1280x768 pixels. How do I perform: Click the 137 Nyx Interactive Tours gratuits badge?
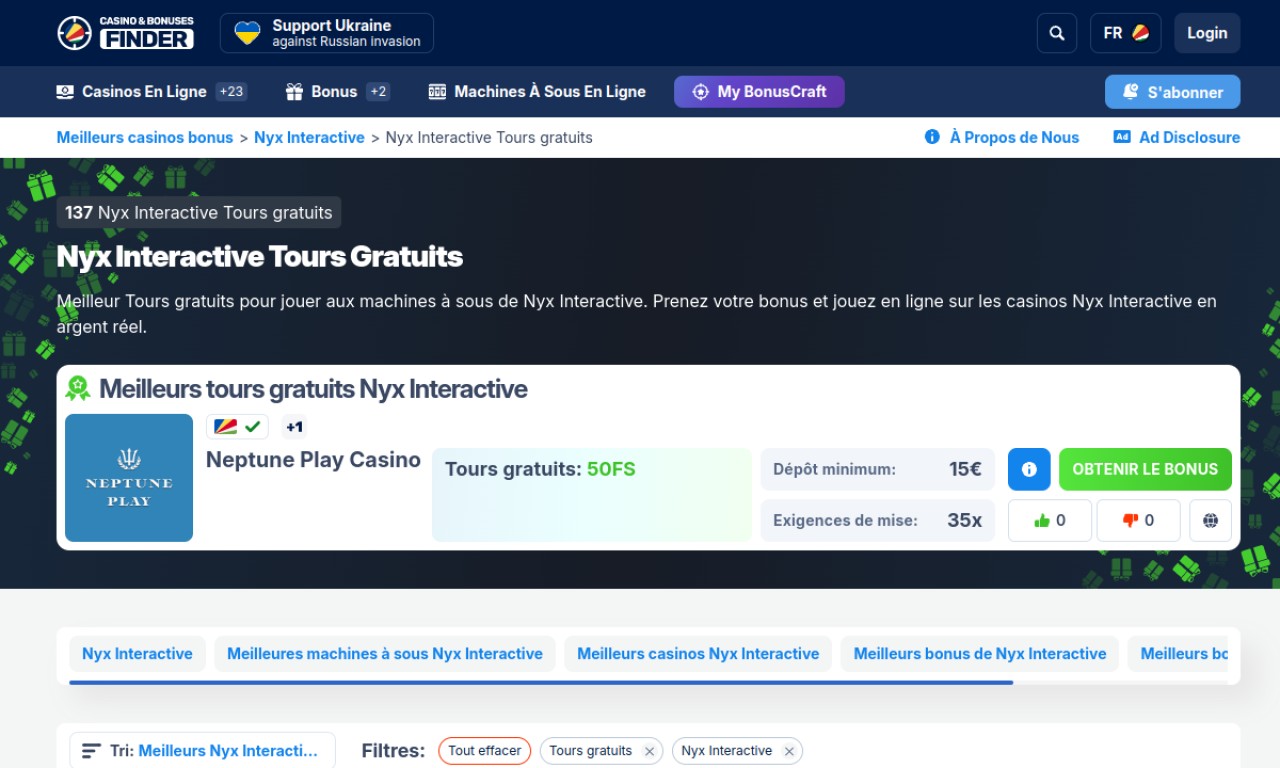coord(199,212)
